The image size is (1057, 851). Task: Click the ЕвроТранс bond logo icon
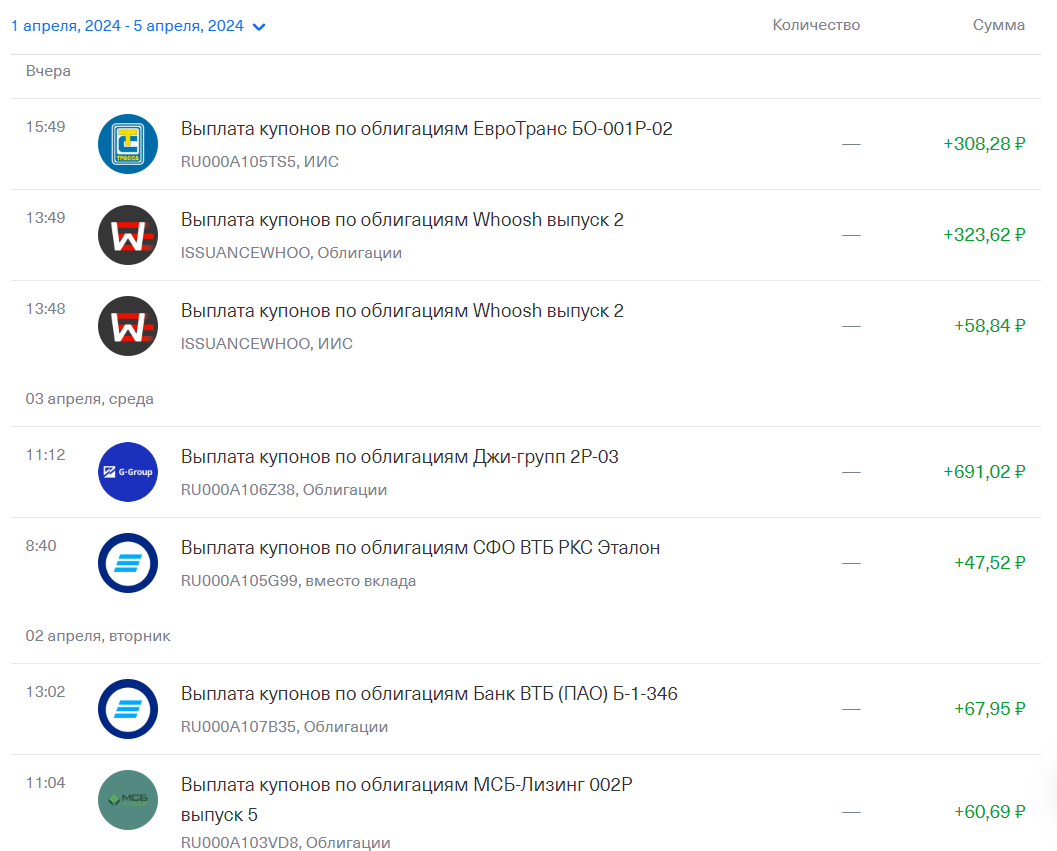pos(128,144)
